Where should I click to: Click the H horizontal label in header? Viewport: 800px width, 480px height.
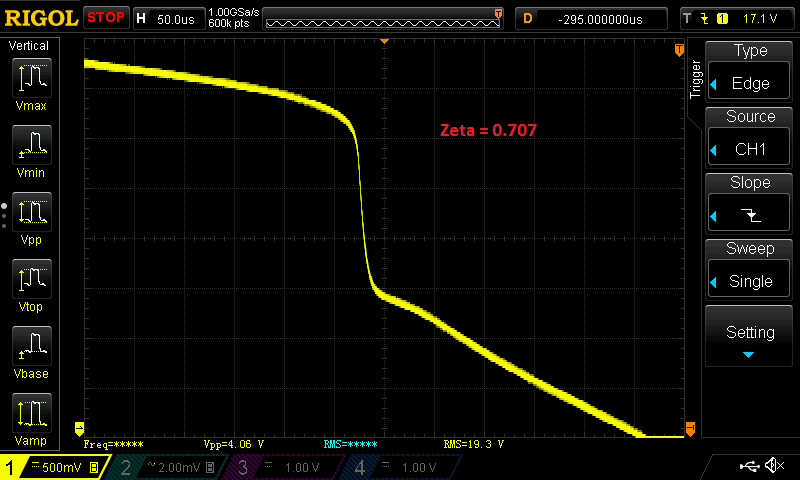click(141, 19)
